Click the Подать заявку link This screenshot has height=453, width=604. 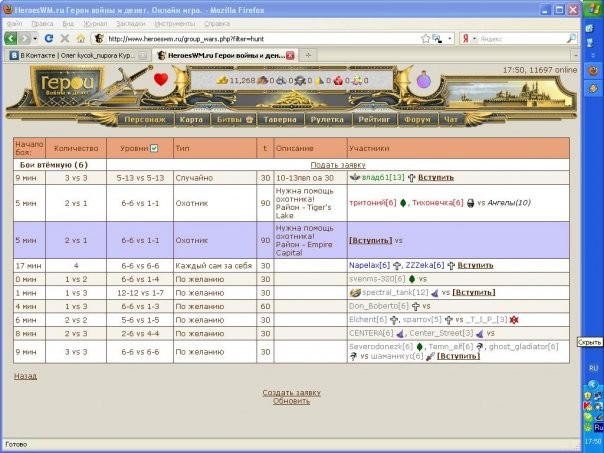[x=337, y=165]
